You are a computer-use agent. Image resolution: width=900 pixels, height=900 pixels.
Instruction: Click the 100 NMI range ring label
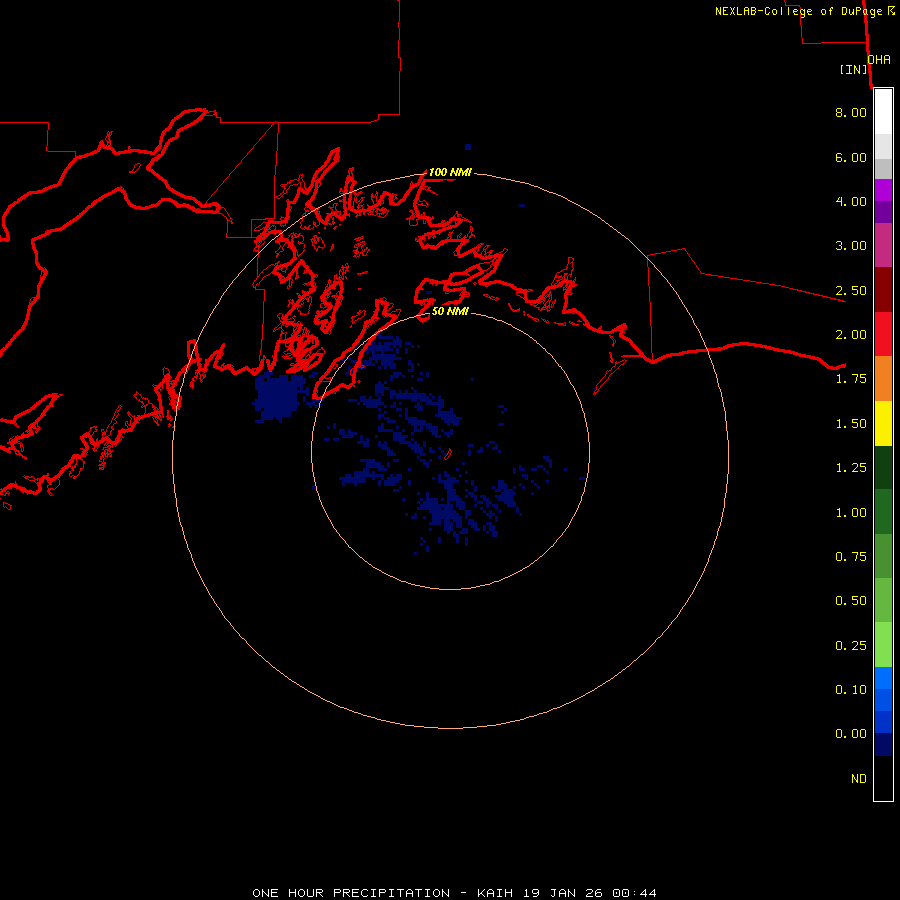coord(449,172)
